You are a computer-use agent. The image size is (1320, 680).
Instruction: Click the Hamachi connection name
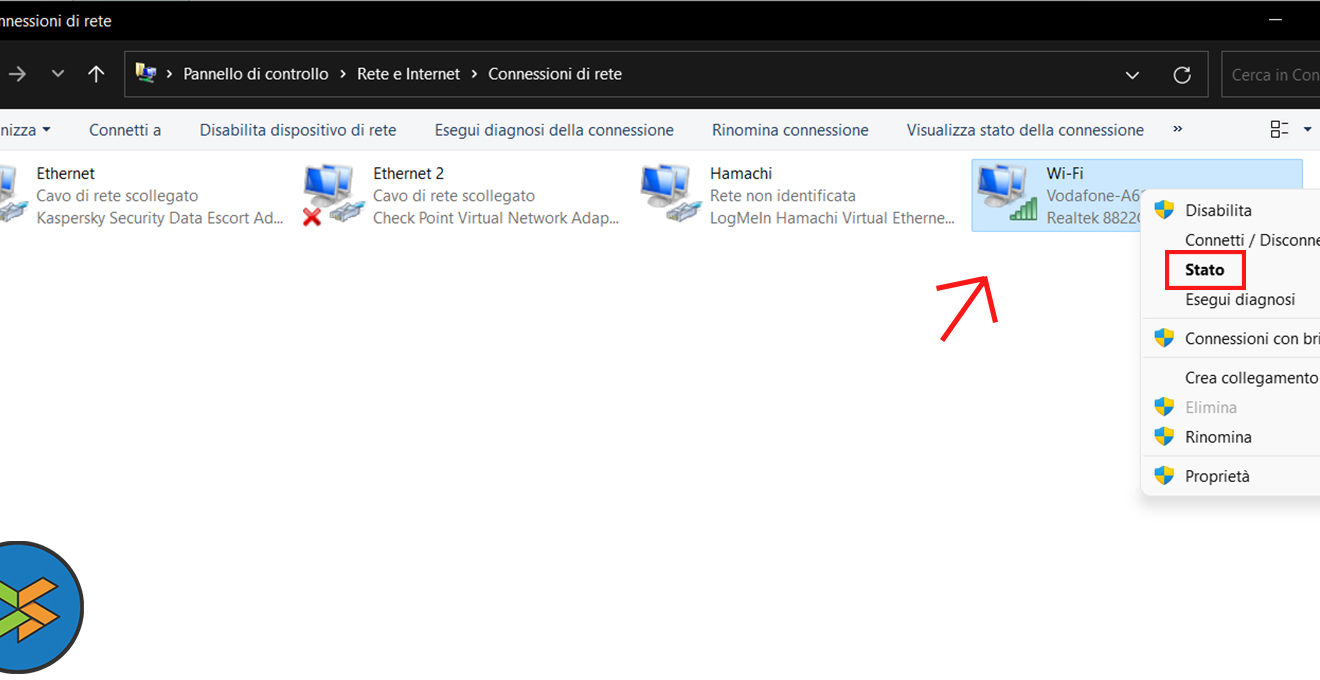[x=741, y=173]
